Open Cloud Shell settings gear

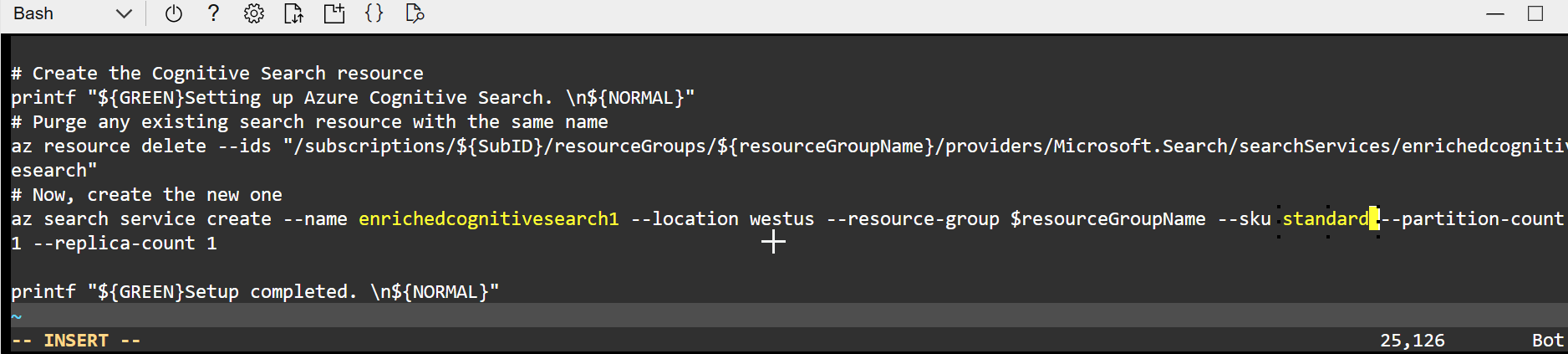point(254,13)
